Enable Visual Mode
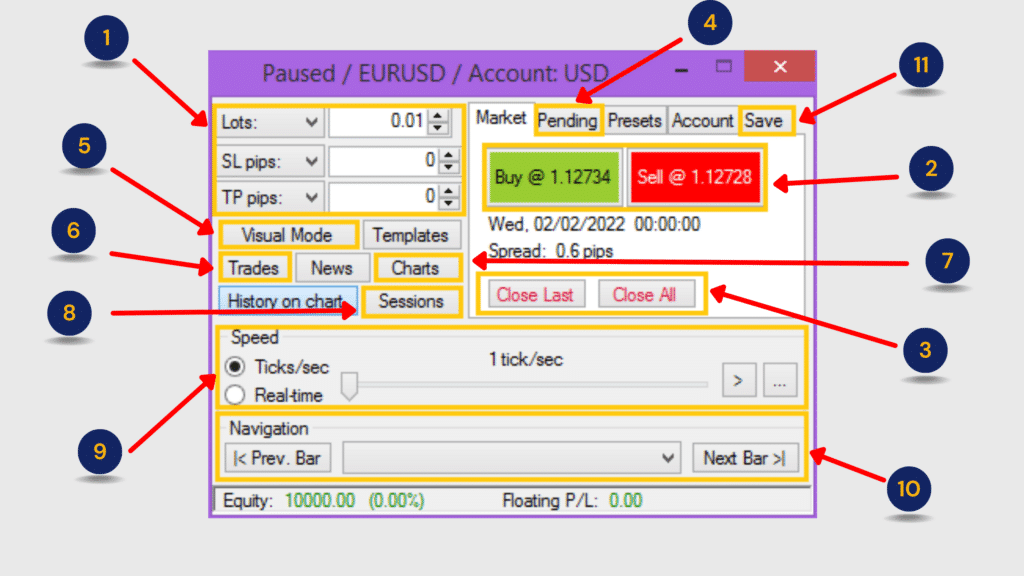The height and width of the screenshot is (576, 1024). point(287,235)
